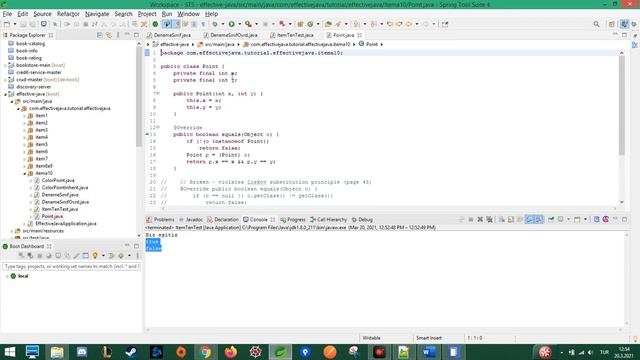Toggle Show Whitespace Characters in toolbar

pyautogui.click(x=203, y=24)
